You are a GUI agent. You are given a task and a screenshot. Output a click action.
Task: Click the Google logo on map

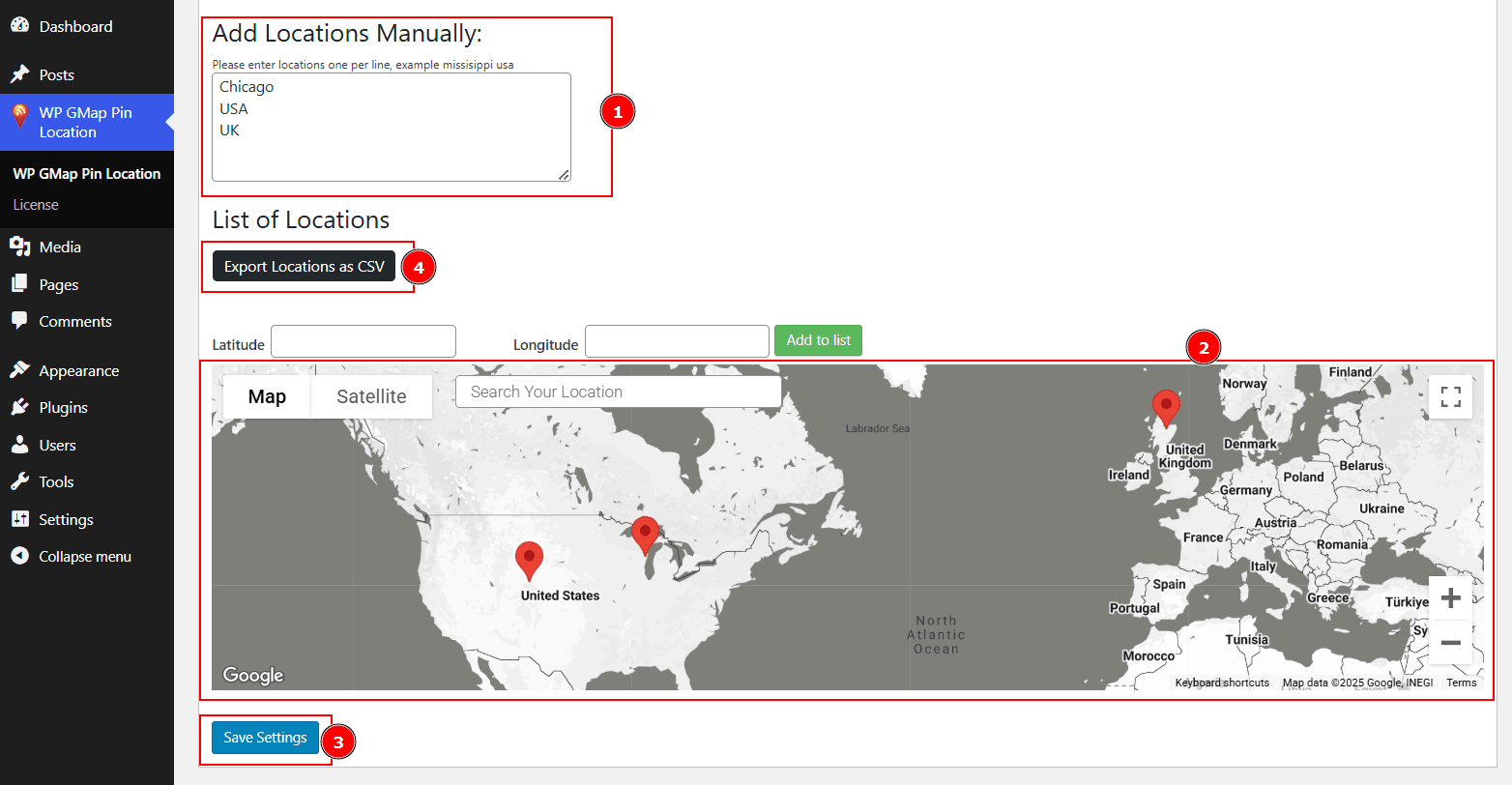pyautogui.click(x=253, y=675)
